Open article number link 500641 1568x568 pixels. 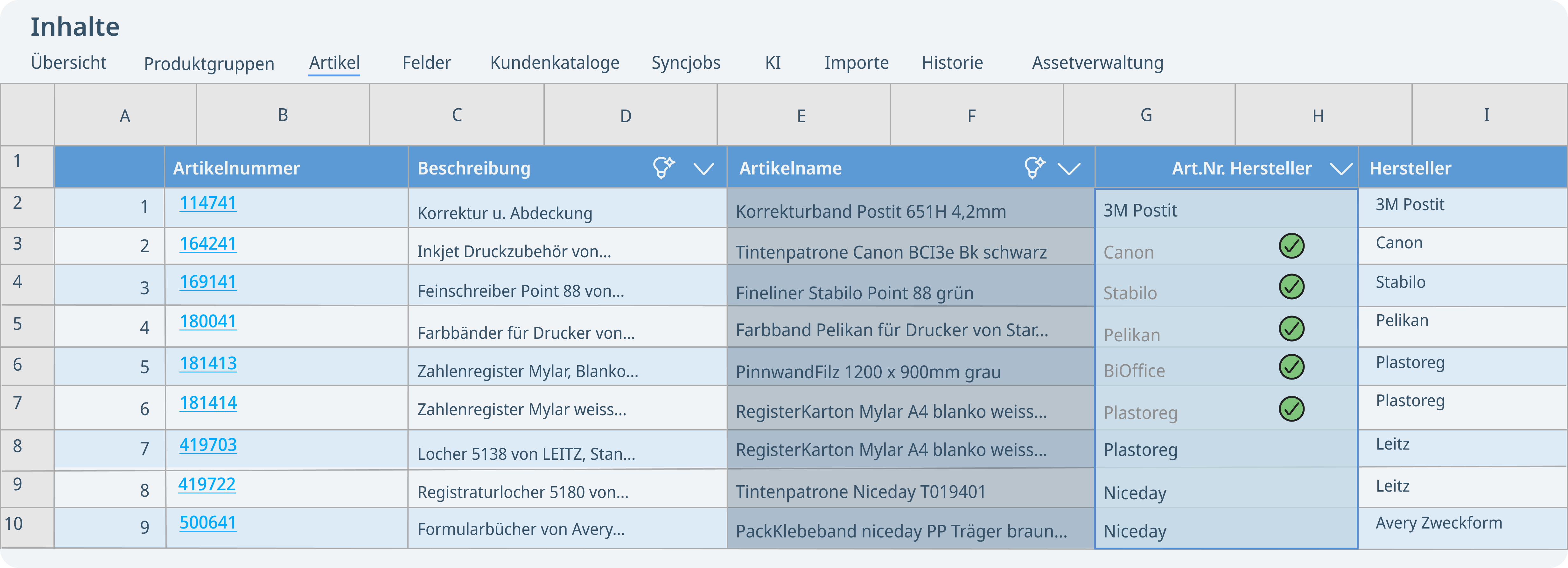click(207, 523)
